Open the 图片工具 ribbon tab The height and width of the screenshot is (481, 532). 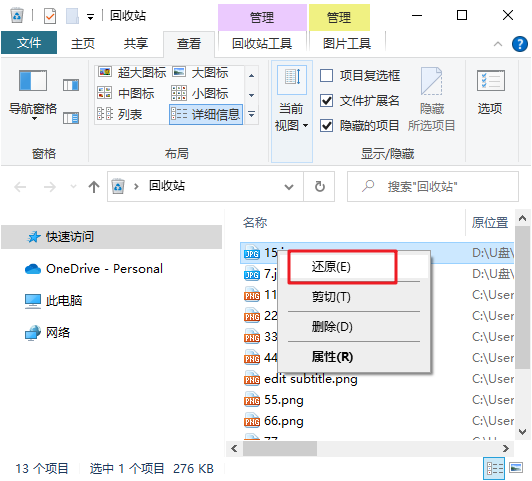coord(347,43)
